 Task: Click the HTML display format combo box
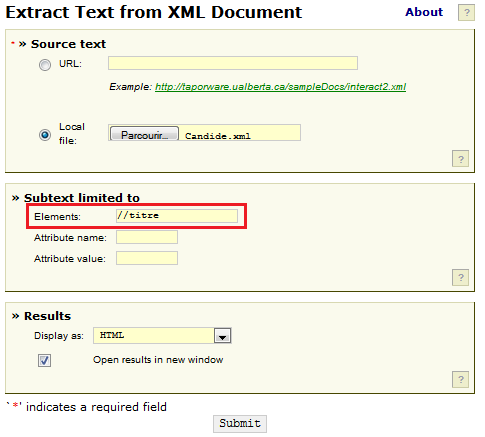point(162,336)
